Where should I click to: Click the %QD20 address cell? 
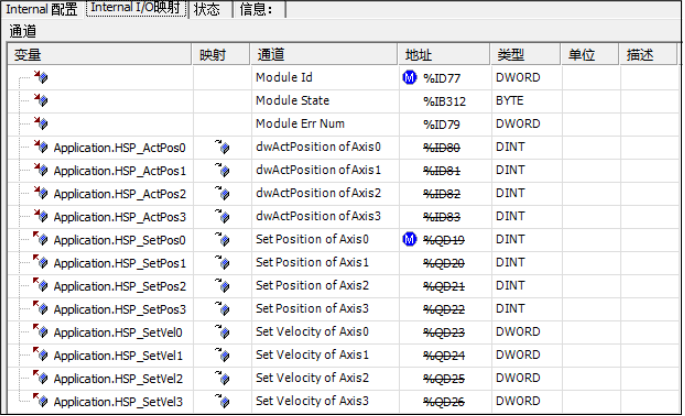point(444,263)
